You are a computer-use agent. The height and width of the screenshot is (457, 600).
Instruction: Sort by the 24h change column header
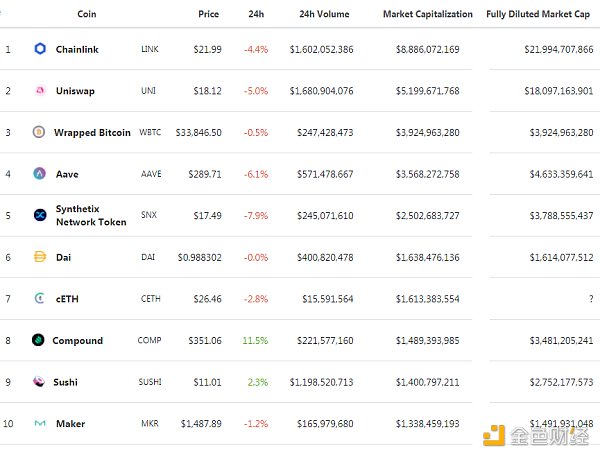(256, 14)
